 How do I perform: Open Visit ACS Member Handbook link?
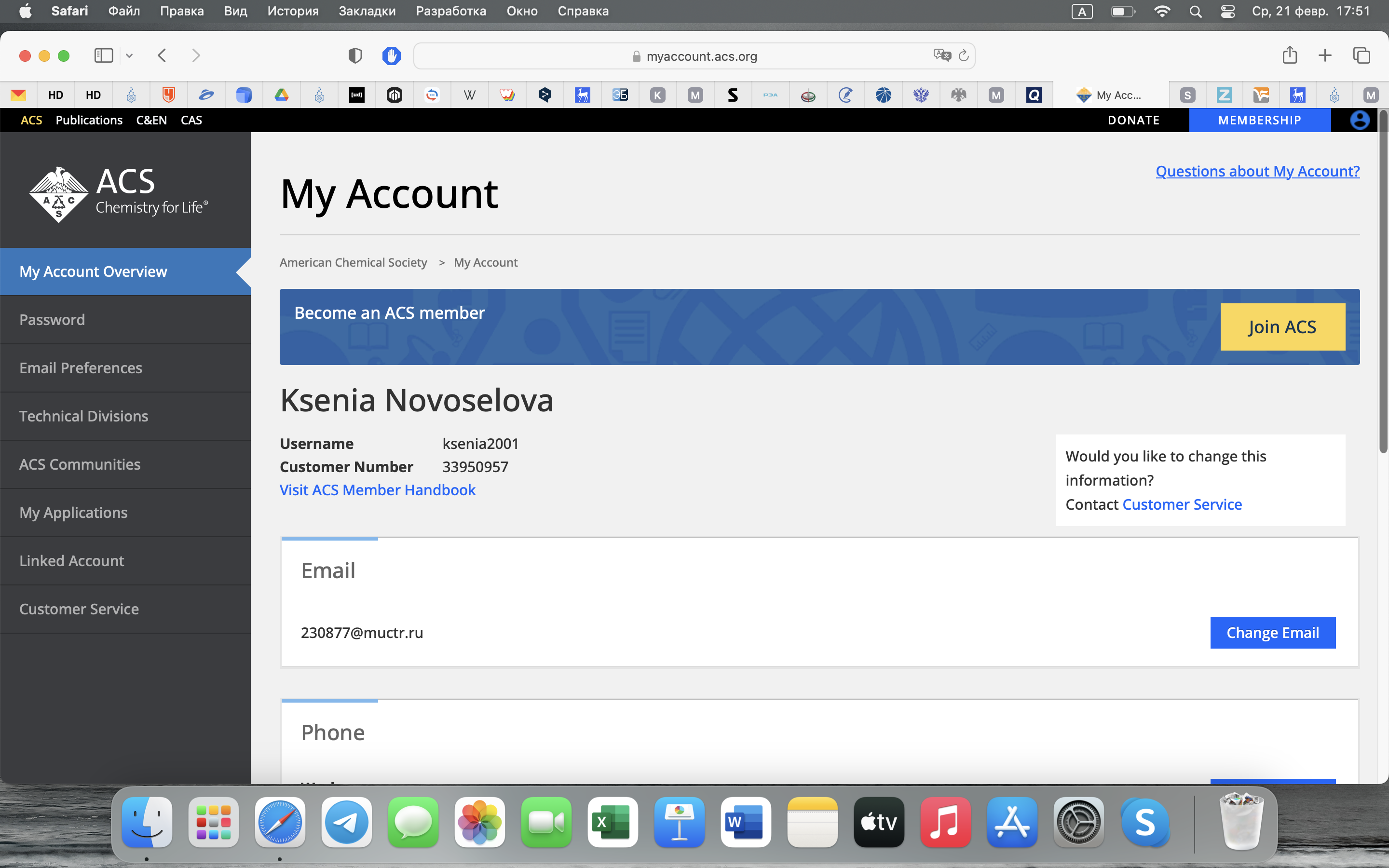(x=377, y=489)
